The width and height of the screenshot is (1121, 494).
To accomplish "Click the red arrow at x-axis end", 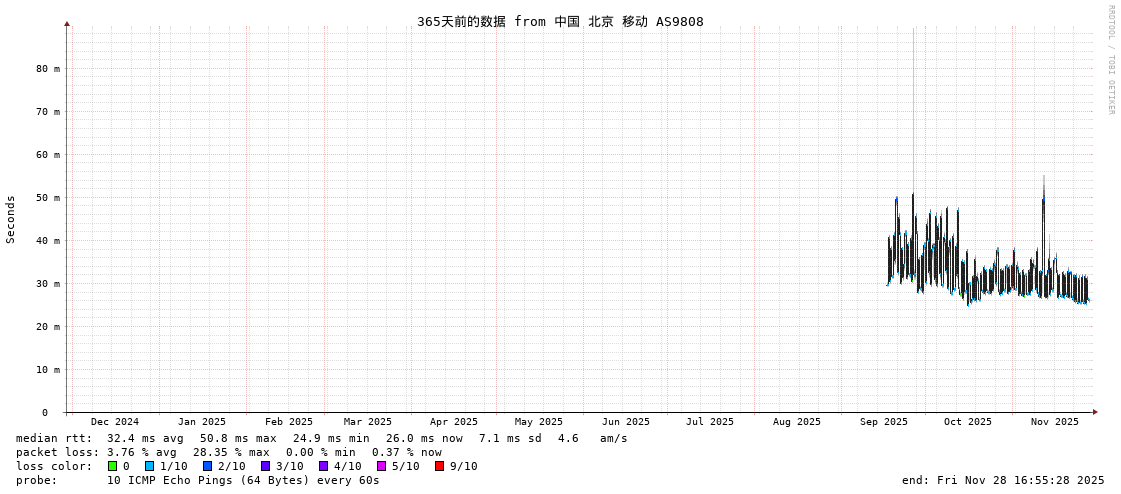I will pyautogui.click(x=1095, y=412).
